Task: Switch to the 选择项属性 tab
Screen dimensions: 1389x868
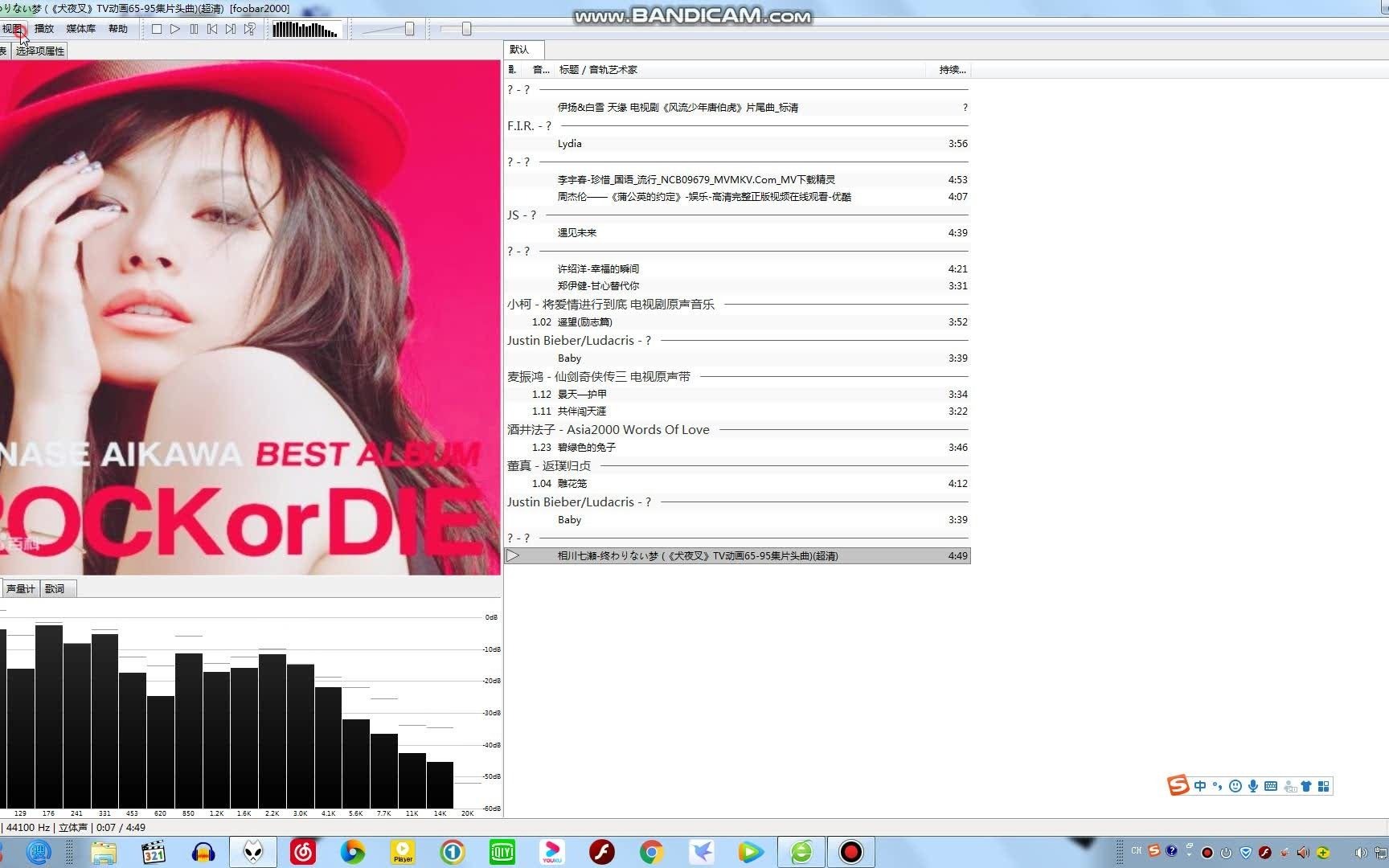Action: pyautogui.click(x=39, y=51)
